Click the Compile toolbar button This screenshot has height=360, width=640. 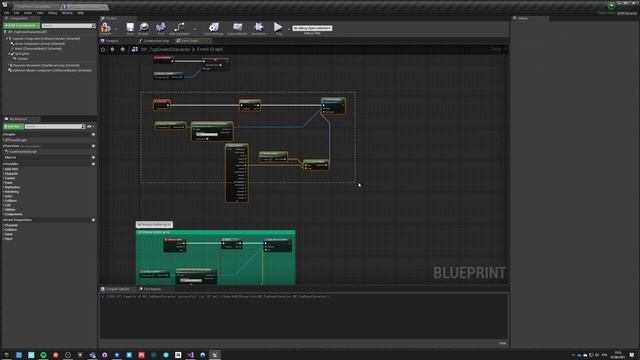tap(106, 28)
